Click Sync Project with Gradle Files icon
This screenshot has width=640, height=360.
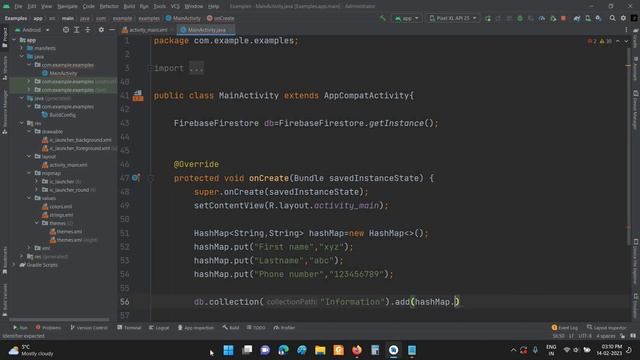577,18
